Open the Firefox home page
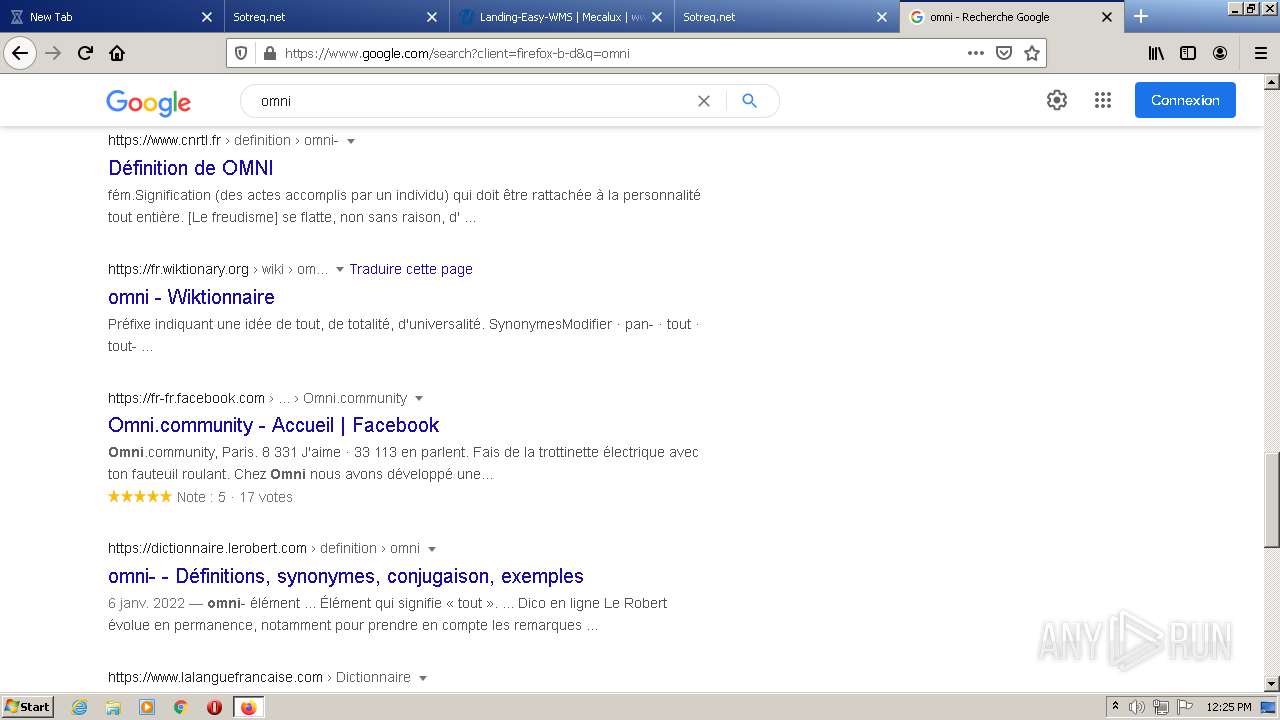This screenshot has height=720, width=1280. (x=117, y=53)
